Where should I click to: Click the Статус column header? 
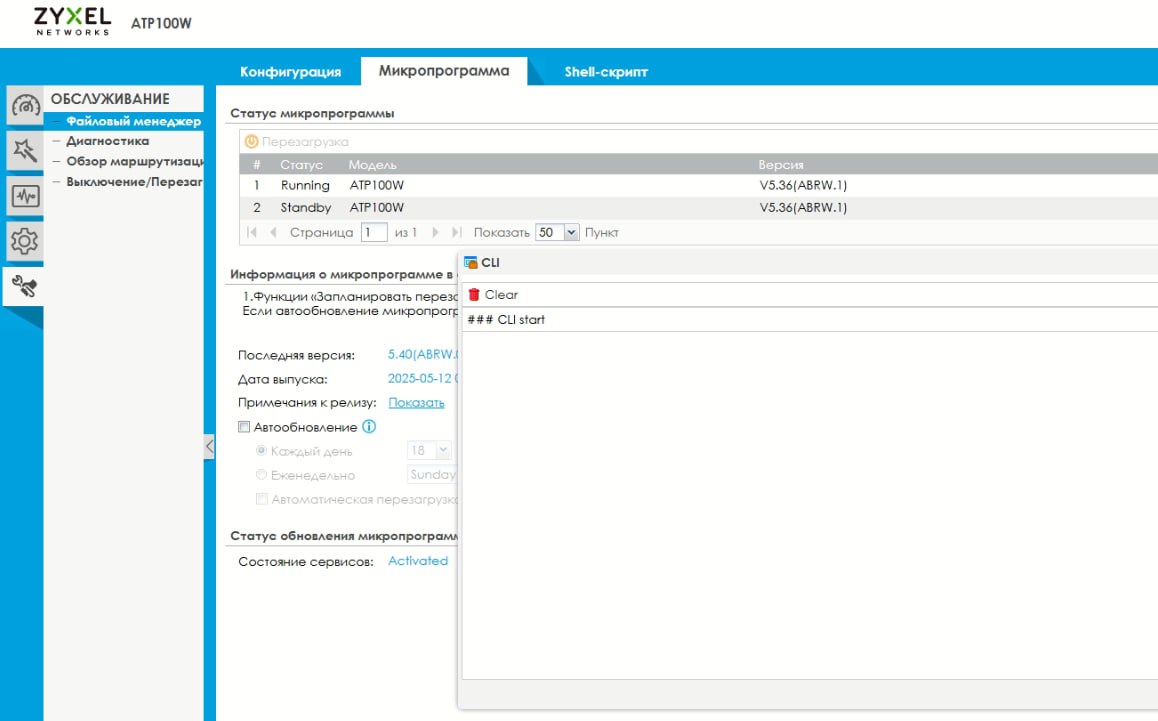pyautogui.click(x=301, y=165)
